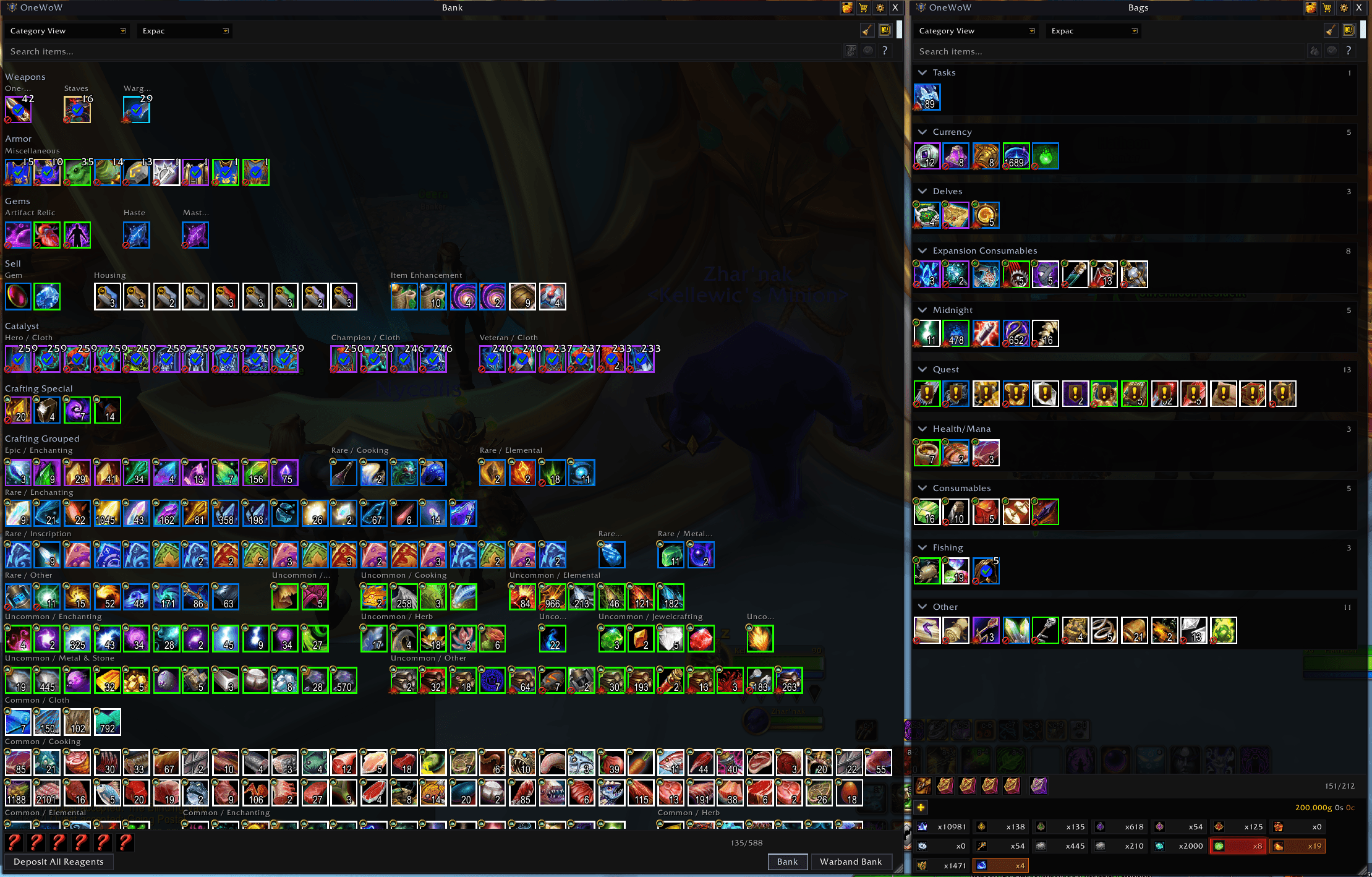Image resolution: width=1372 pixels, height=877 pixels.
Task: Toggle the red-highlighted x8 tracked currency
Action: 1238,846
